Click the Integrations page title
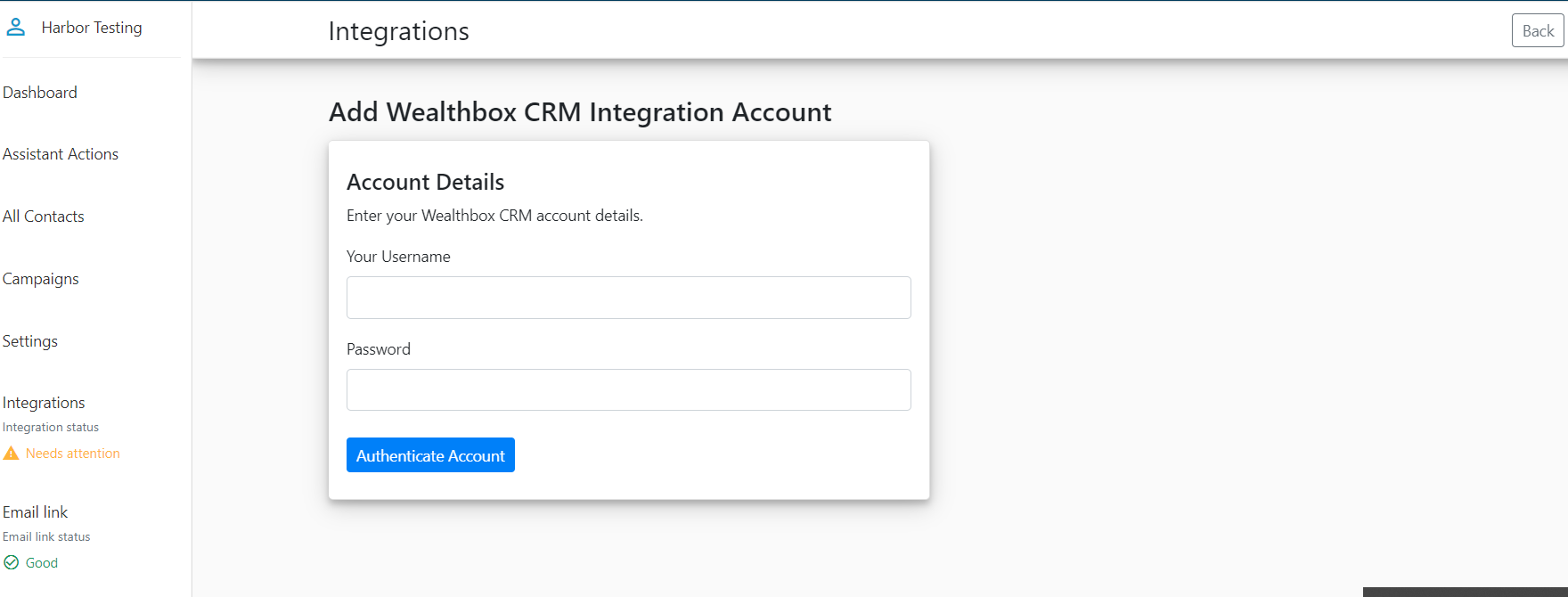The image size is (1568, 597). [x=398, y=31]
